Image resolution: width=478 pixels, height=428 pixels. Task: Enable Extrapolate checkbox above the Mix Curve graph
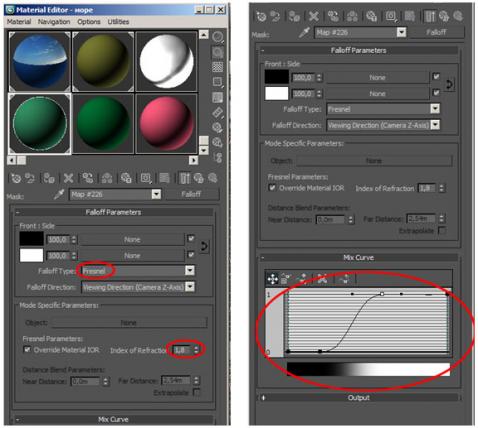point(442,230)
